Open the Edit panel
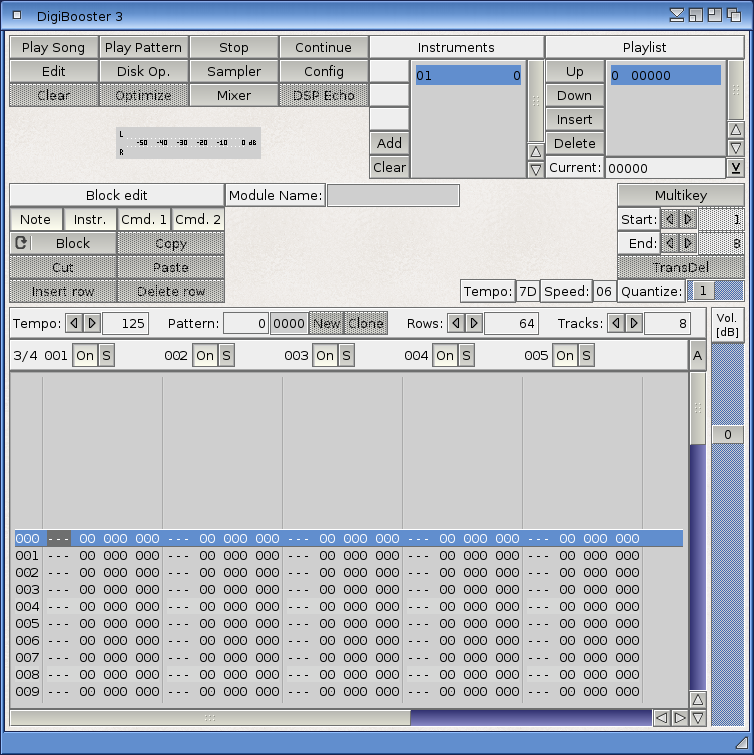The image size is (754, 755). point(53,71)
